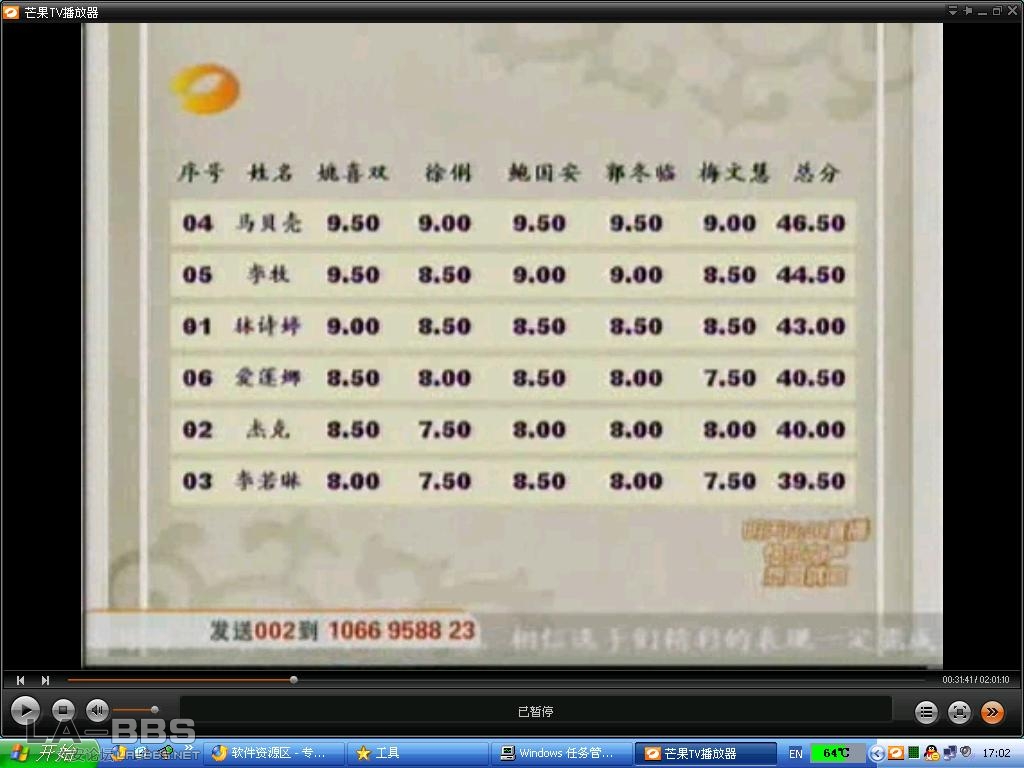Open the title bar dropdown menu arrow
Viewport: 1024px width, 768px height.
[x=953, y=11]
